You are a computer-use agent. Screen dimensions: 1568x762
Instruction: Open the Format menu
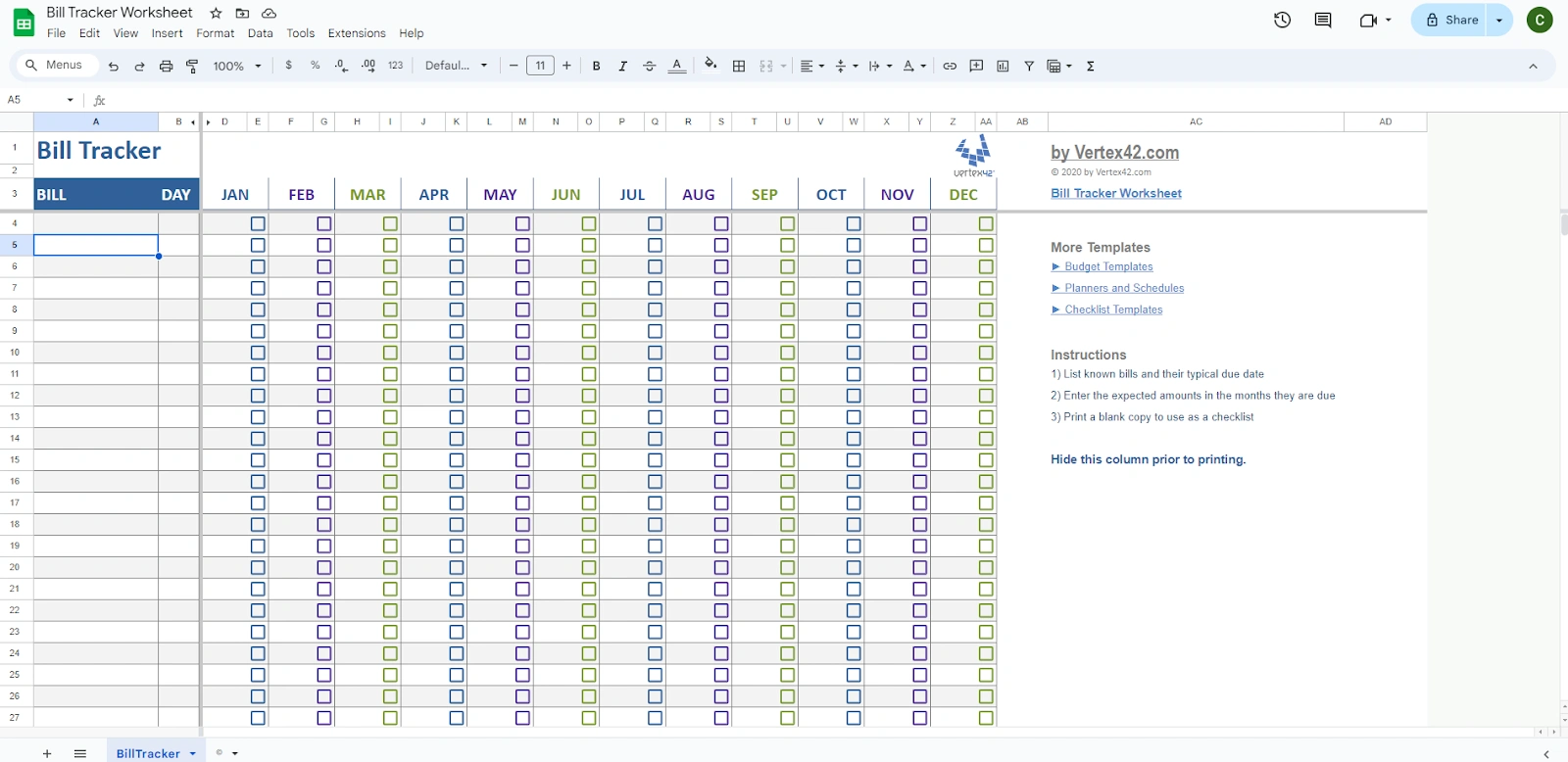pos(215,33)
